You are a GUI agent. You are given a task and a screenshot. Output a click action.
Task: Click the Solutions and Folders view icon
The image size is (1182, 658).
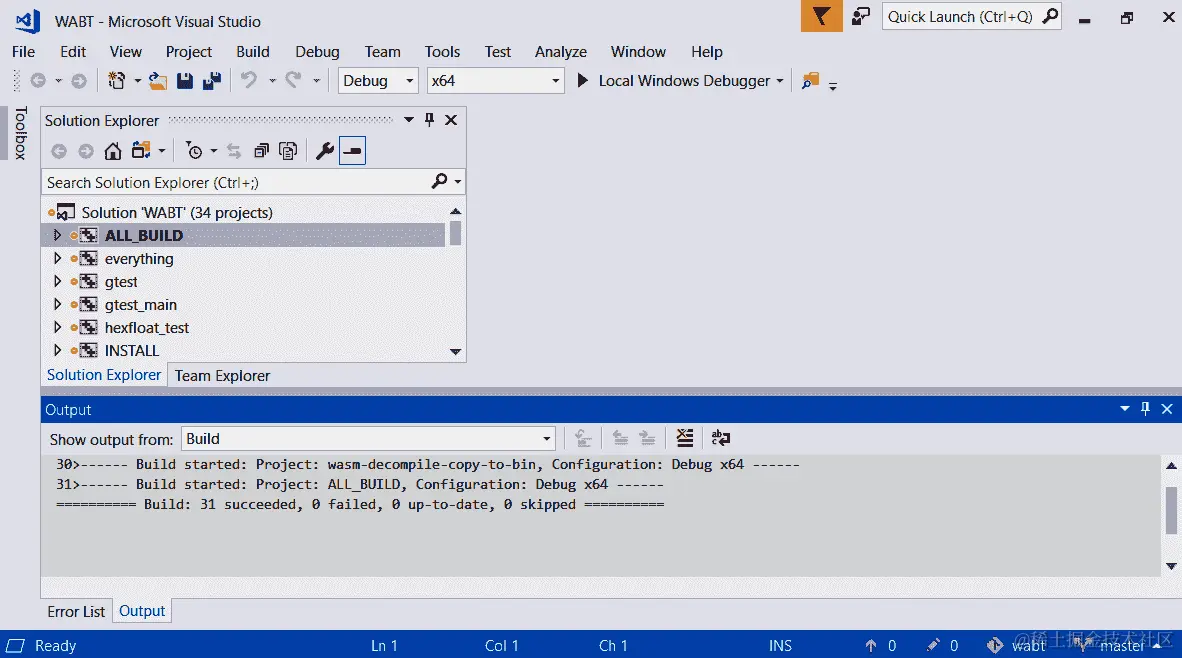[x=141, y=151]
